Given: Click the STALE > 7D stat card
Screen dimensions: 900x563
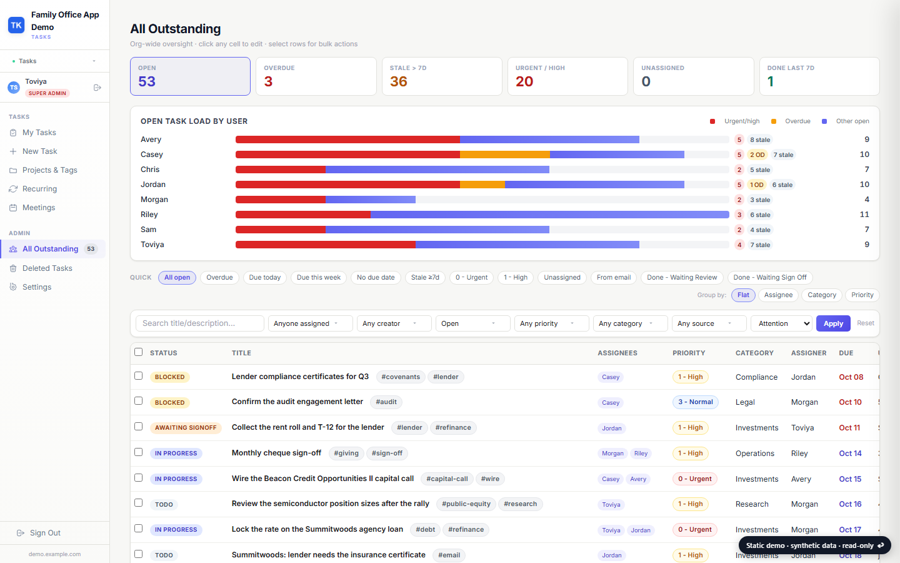Looking at the screenshot, I should pos(442,76).
